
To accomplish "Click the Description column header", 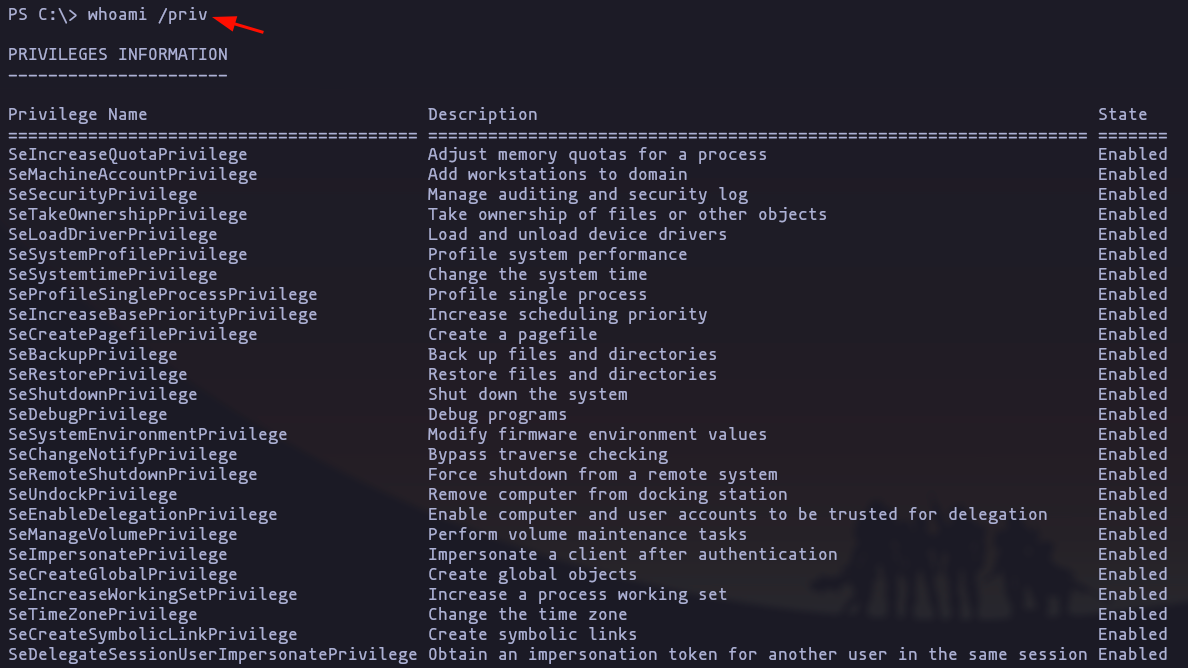I will pos(483,114).
